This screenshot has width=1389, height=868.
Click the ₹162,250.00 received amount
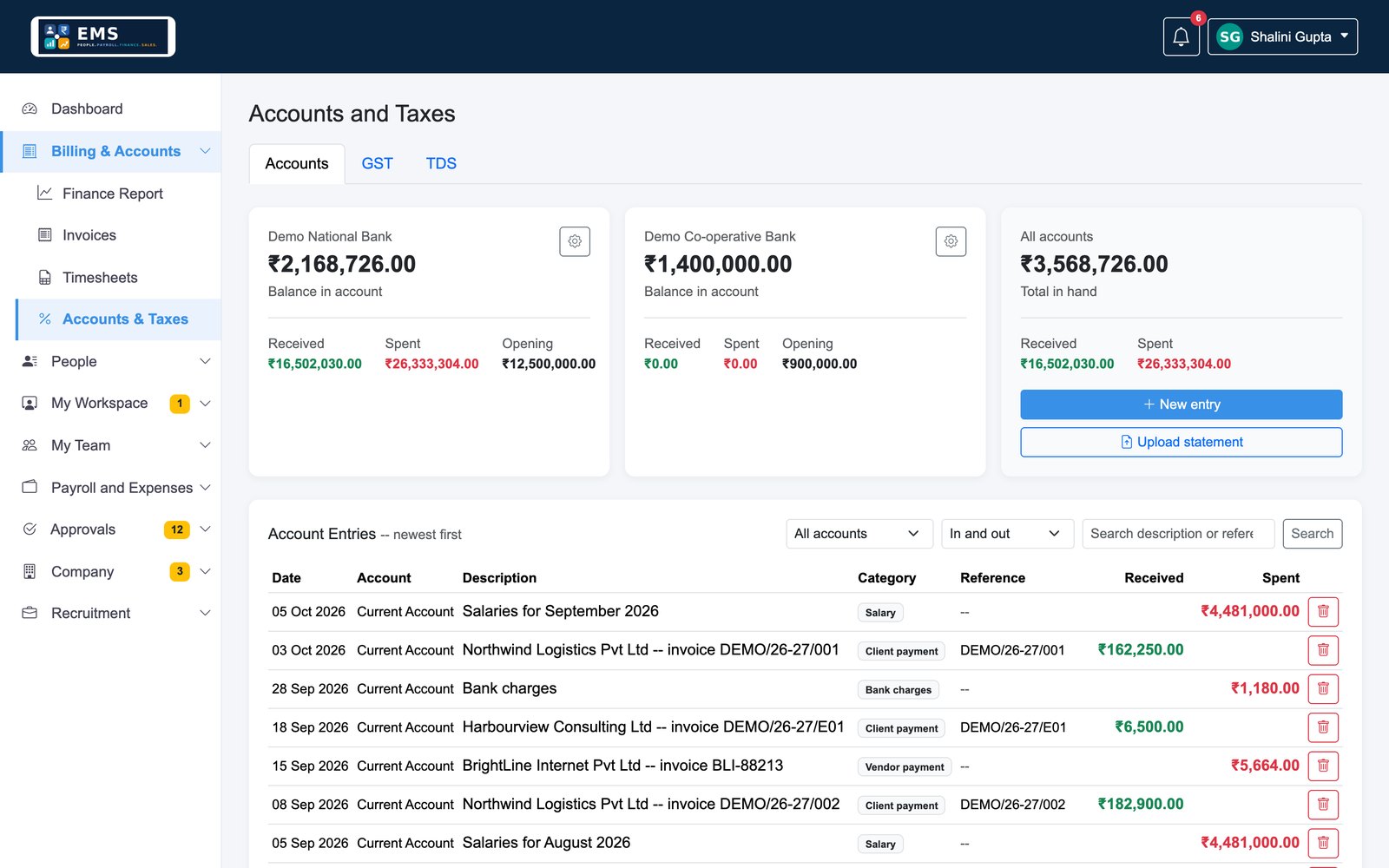click(1140, 650)
